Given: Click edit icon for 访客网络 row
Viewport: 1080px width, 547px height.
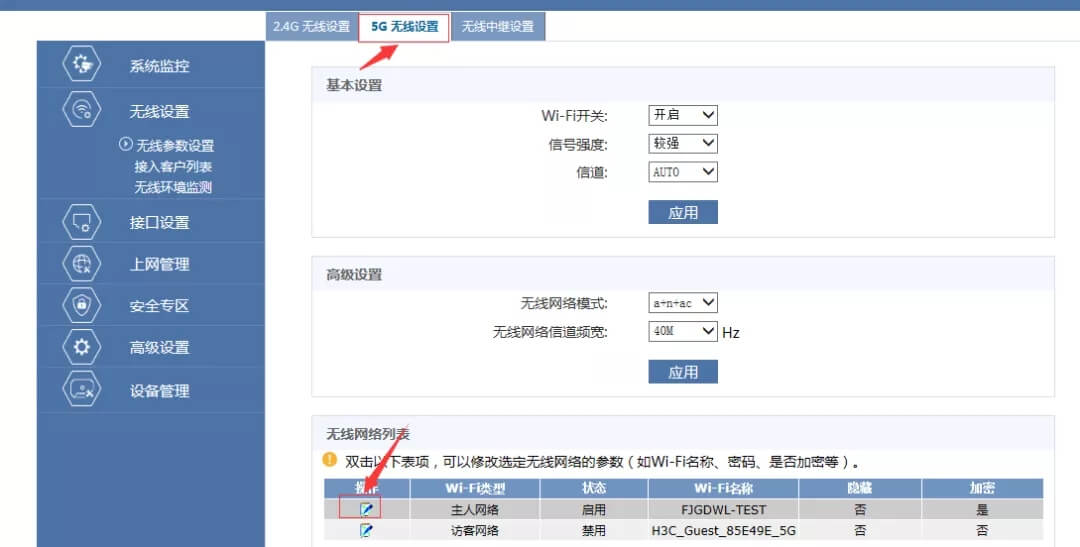Looking at the screenshot, I should (x=366, y=530).
